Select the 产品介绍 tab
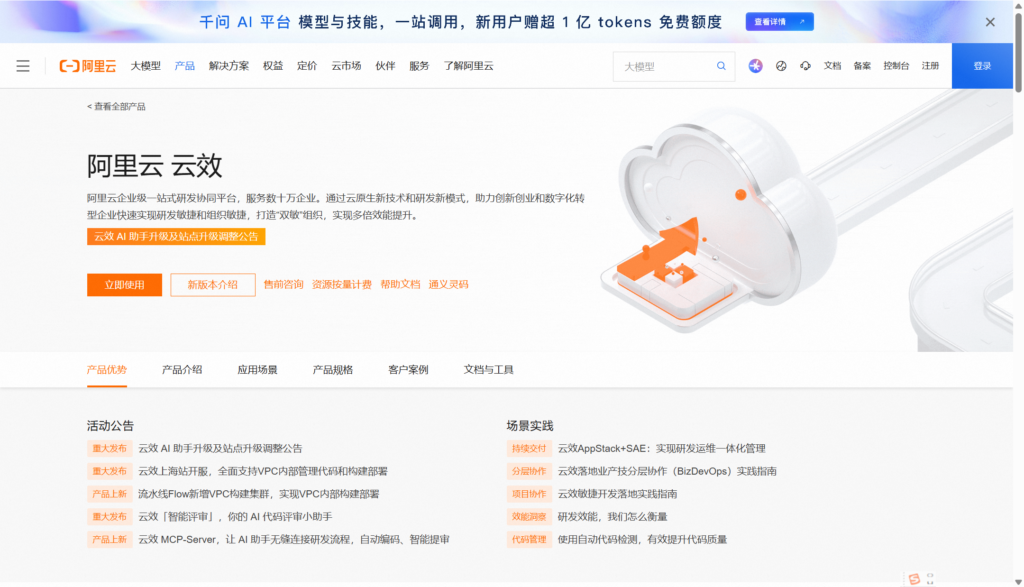The width and height of the screenshot is (1024, 587). point(182,370)
